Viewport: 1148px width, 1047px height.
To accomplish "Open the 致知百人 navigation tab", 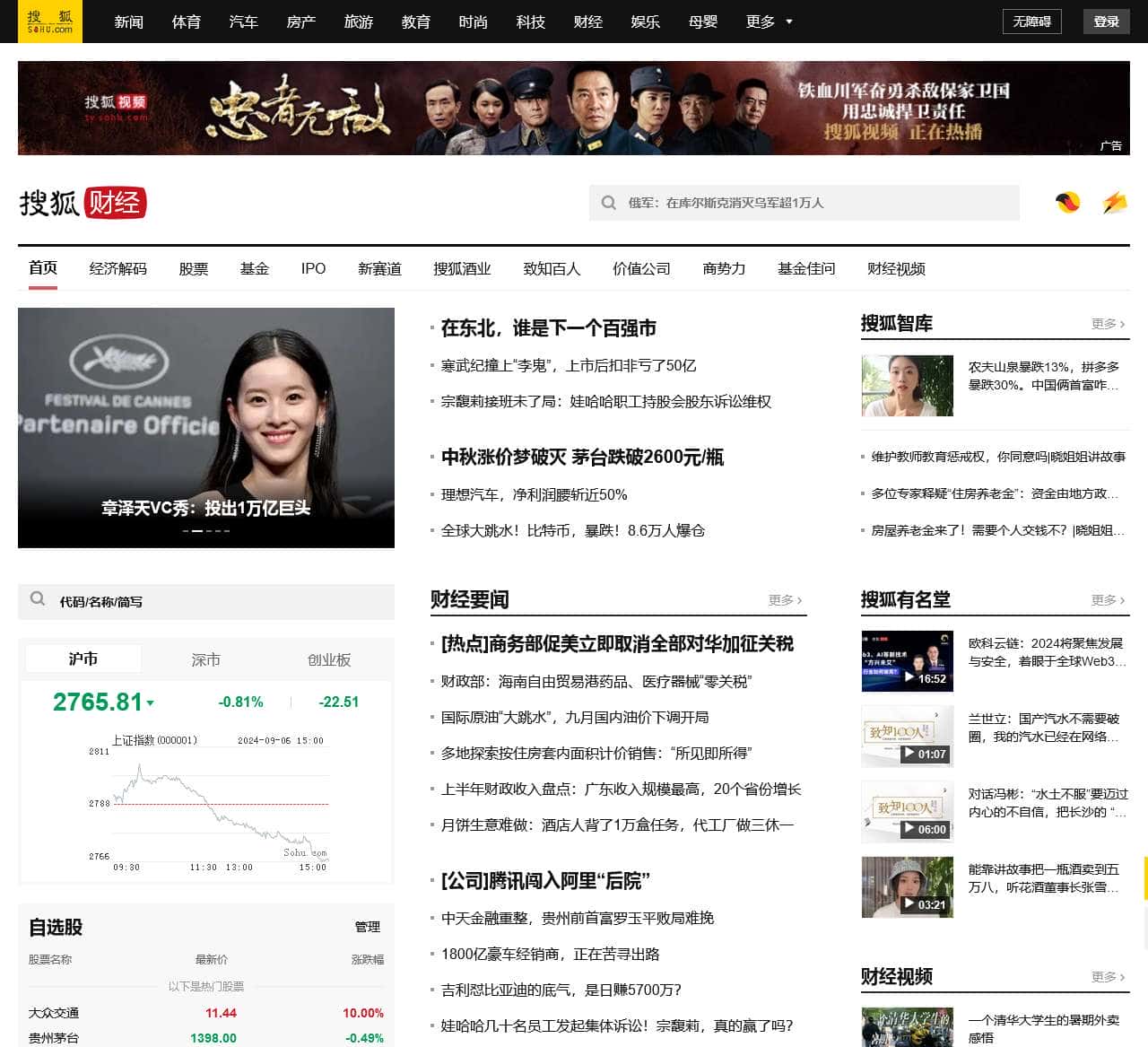I will click(x=552, y=268).
